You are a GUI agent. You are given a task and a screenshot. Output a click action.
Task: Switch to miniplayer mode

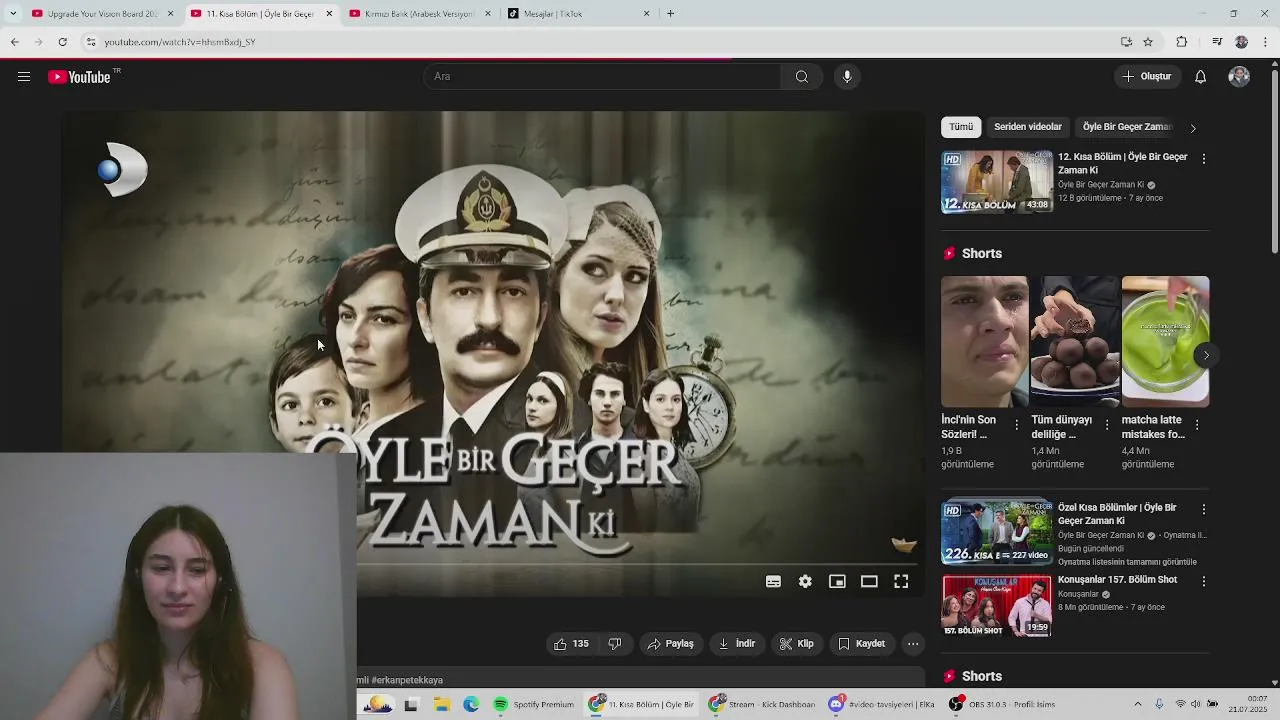point(837,582)
